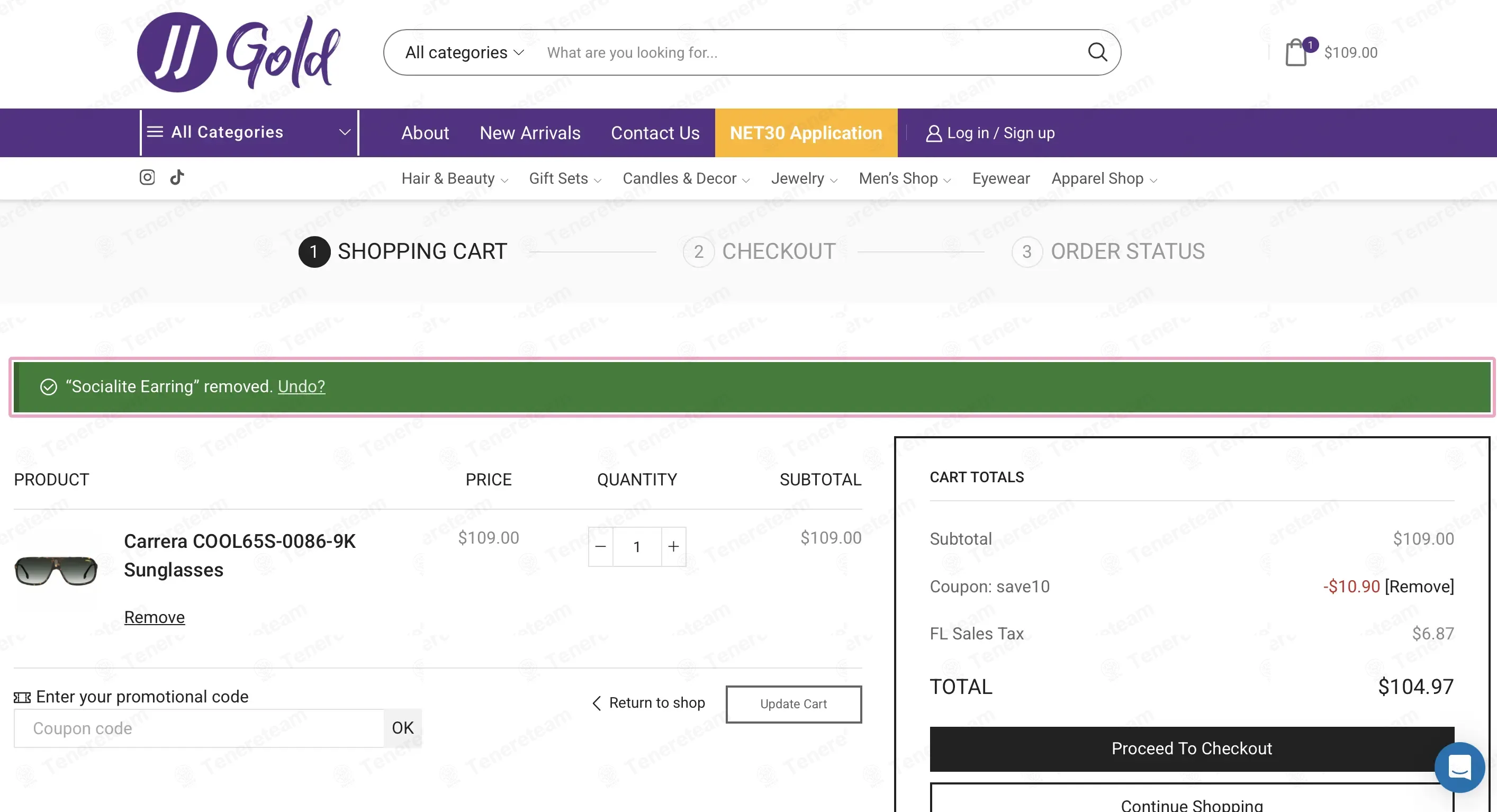Open the All categories search dropdown

tap(464, 52)
